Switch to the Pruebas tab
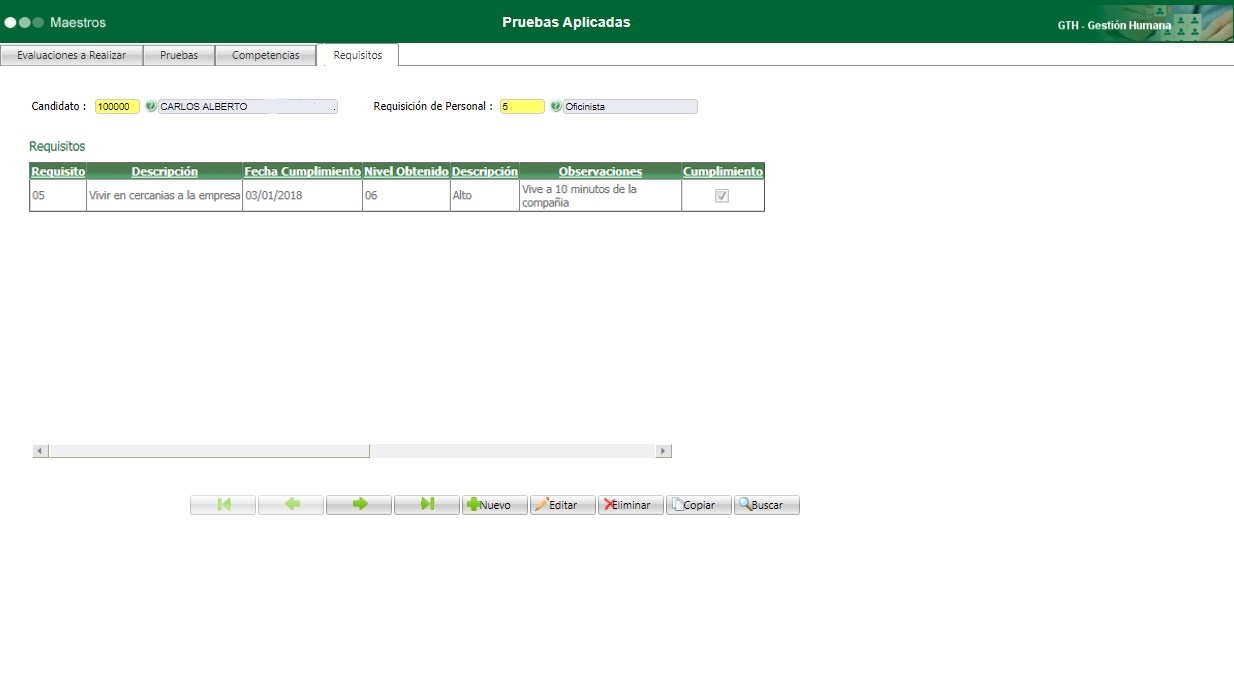1234x698 pixels. 180,55
